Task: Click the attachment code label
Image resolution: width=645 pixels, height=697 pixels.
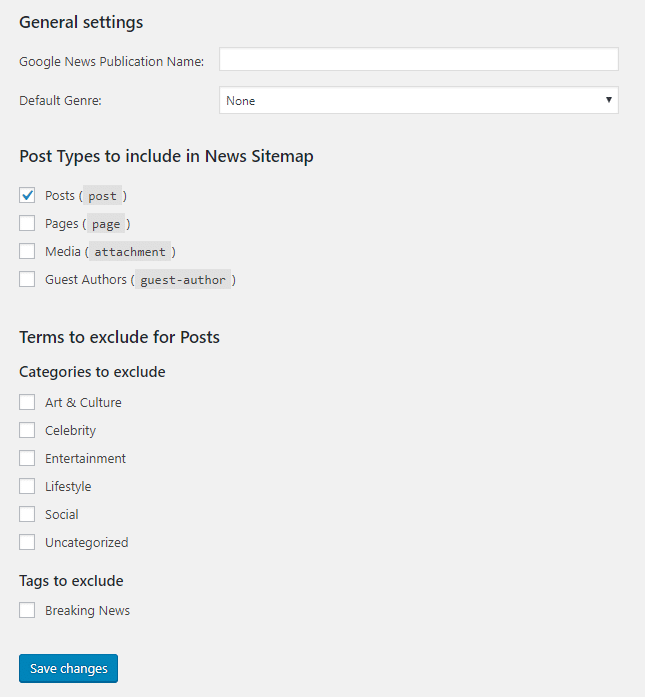Action: tap(130, 252)
